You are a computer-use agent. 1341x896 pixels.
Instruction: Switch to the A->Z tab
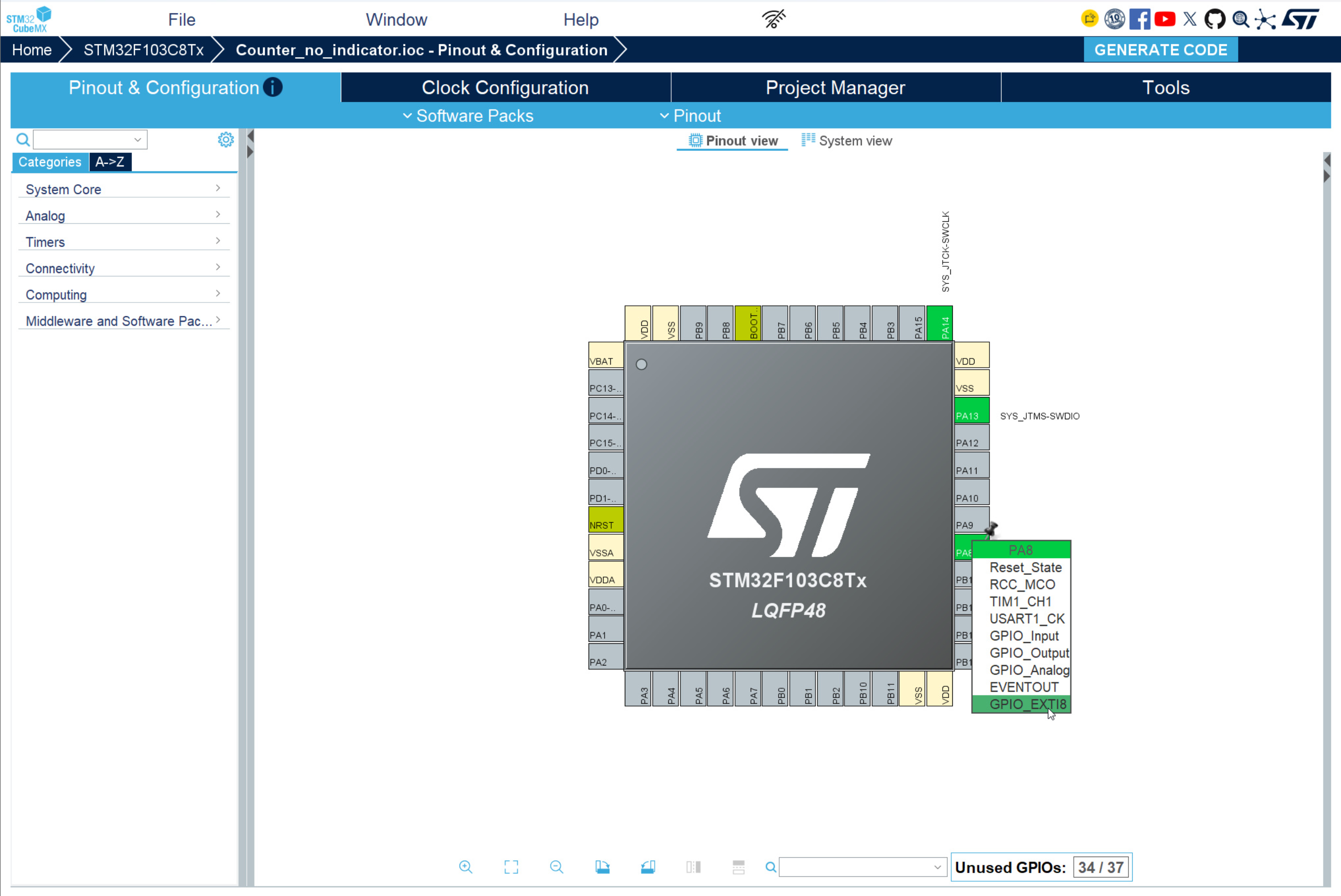(x=110, y=162)
